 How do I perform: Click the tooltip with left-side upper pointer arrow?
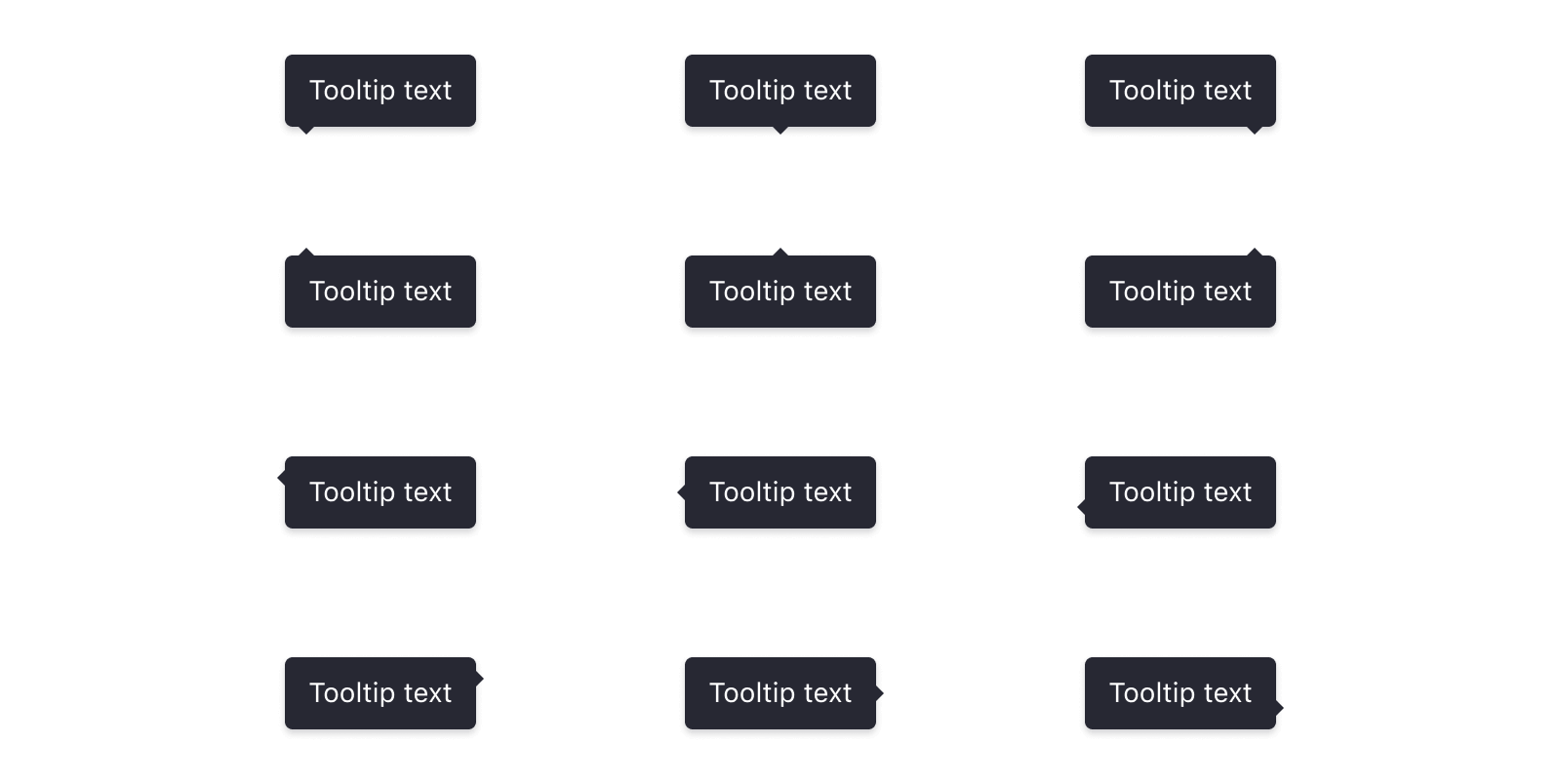click(x=380, y=496)
